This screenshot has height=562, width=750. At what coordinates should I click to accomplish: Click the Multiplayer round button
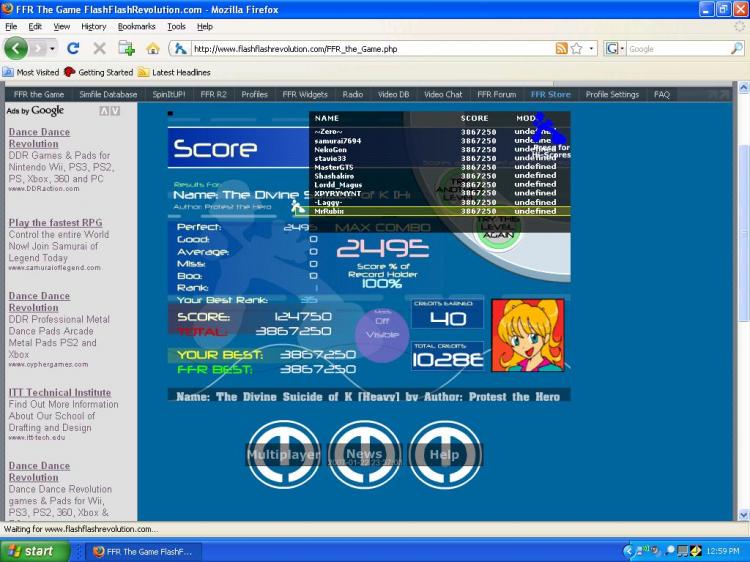click(283, 454)
